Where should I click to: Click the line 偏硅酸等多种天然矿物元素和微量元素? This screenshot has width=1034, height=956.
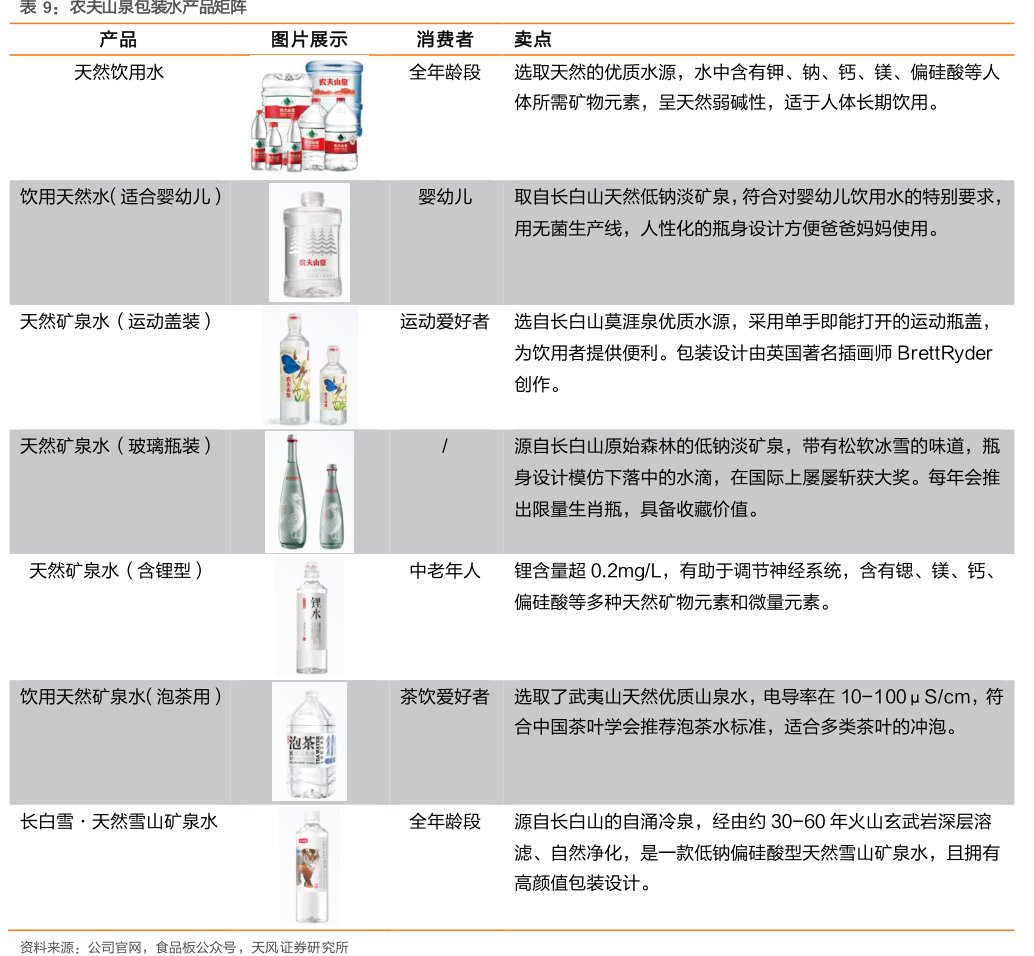673,602
